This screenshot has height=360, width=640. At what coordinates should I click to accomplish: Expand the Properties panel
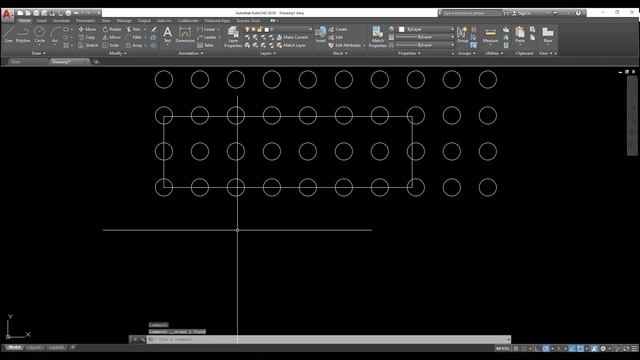(409, 53)
